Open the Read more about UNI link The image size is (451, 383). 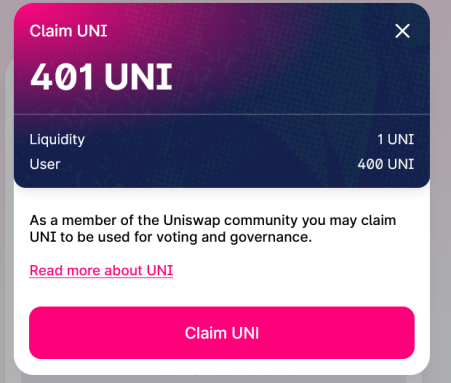(101, 270)
